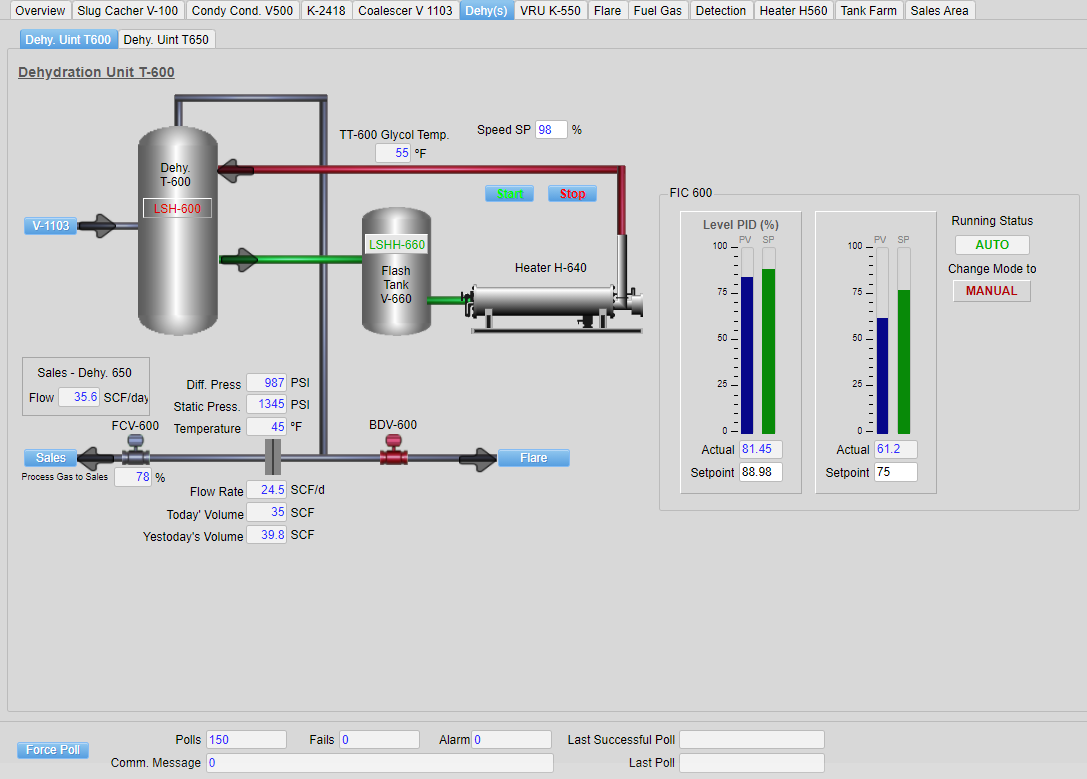Click the arrow pointing to Flare
The width and height of the screenshot is (1087, 779).
pyautogui.click(x=478, y=459)
